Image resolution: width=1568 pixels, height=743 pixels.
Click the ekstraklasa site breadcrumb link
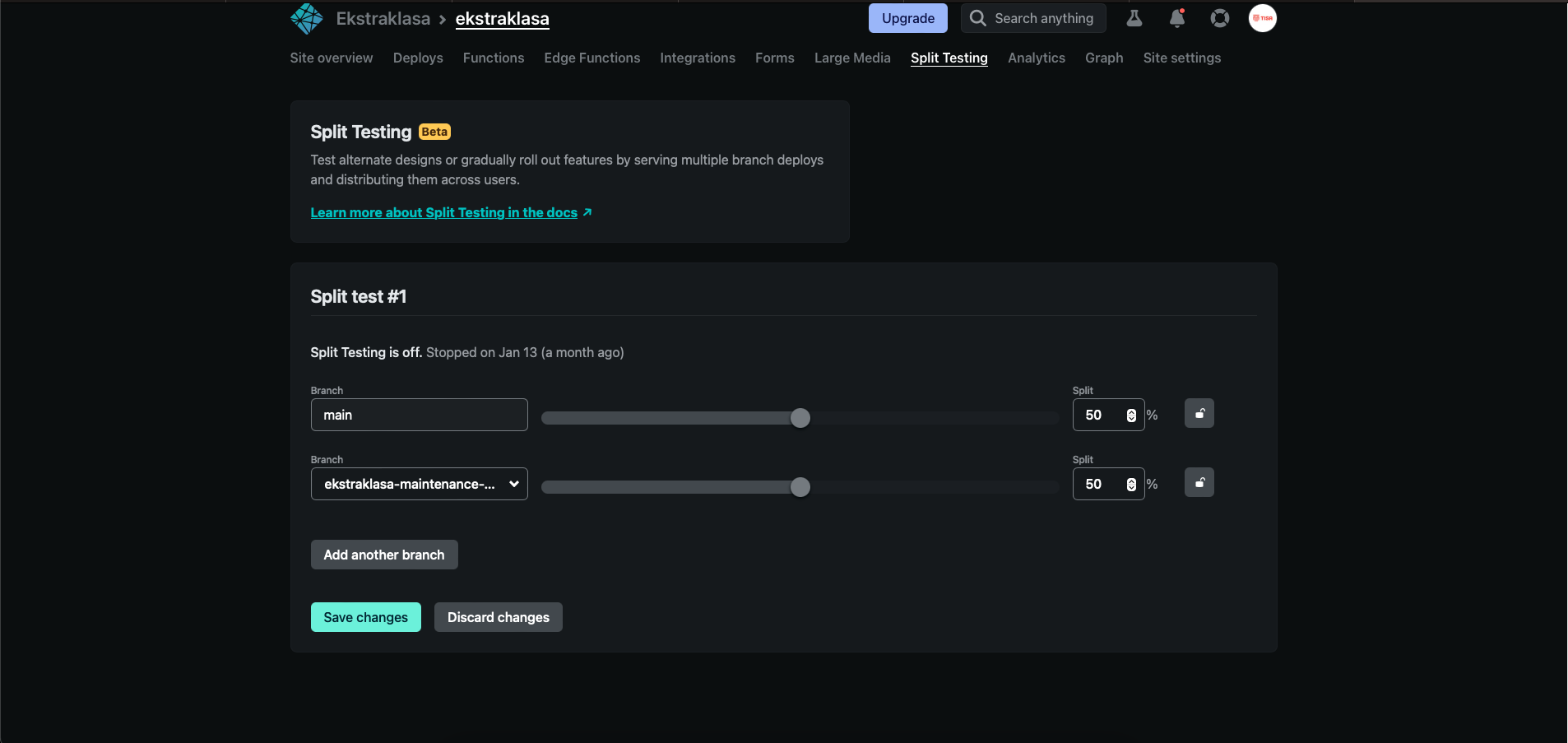pos(503,18)
